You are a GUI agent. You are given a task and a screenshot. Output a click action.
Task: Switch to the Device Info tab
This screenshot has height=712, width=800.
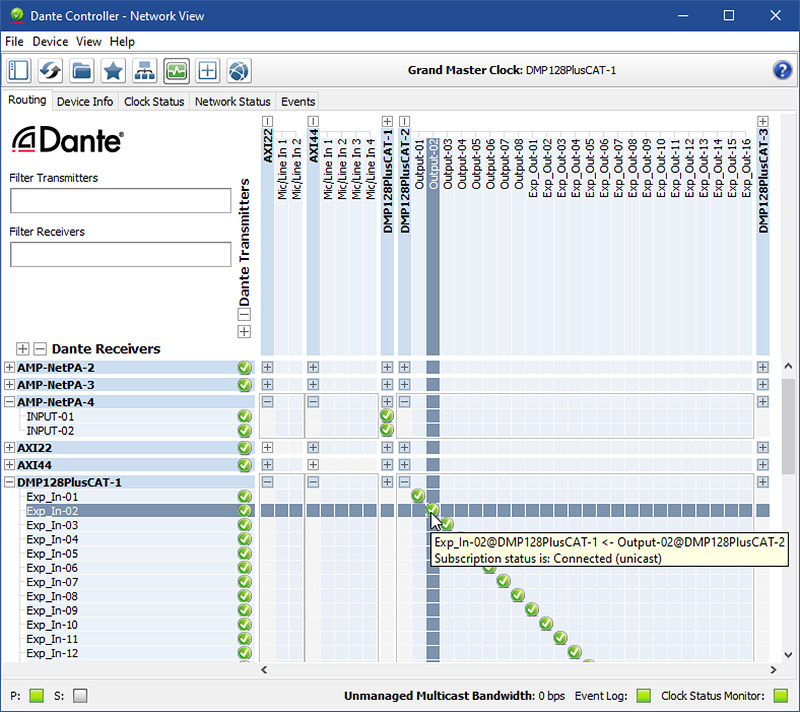(85, 101)
